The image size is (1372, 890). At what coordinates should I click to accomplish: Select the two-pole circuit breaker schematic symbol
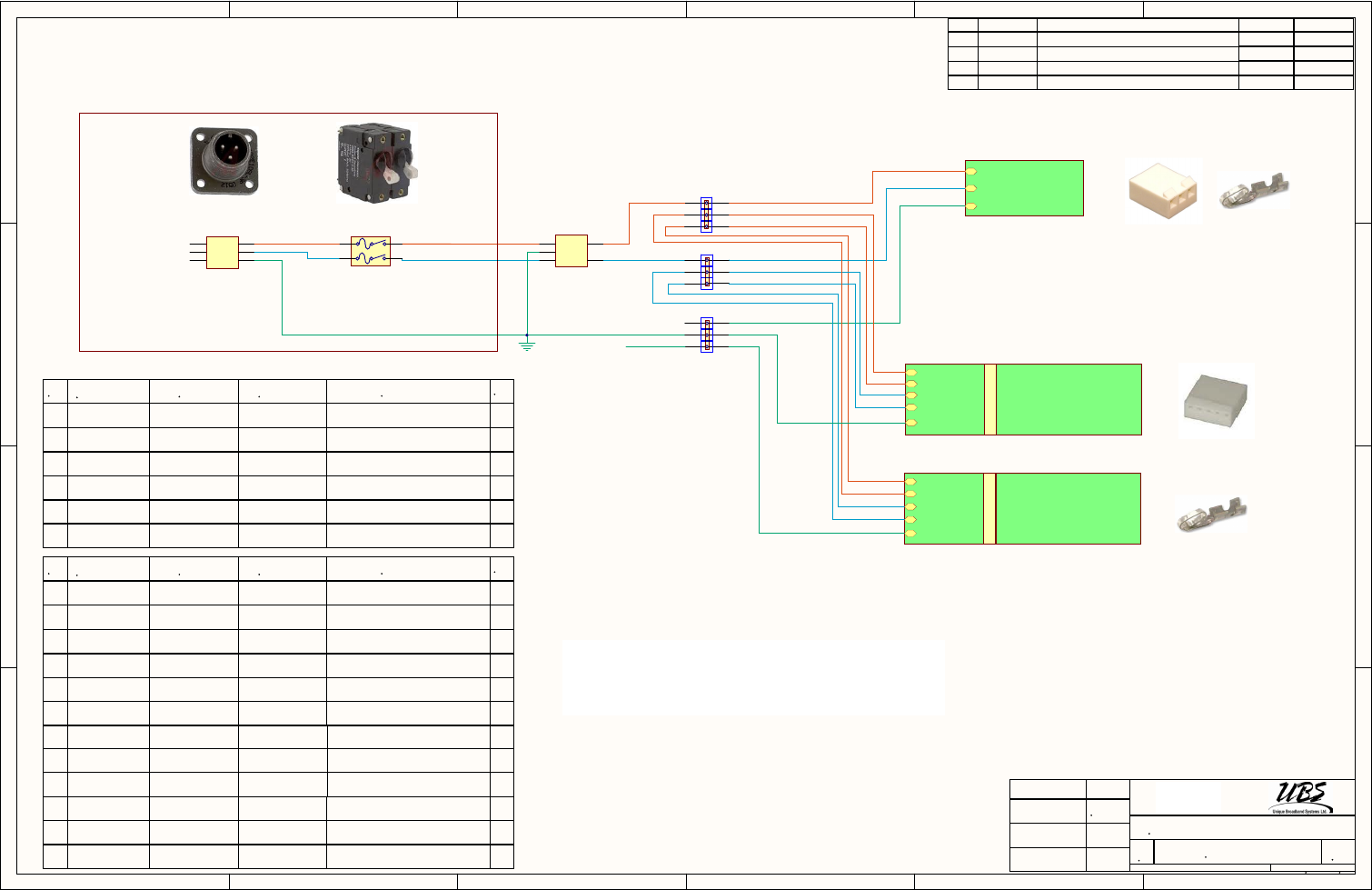point(371,252)
